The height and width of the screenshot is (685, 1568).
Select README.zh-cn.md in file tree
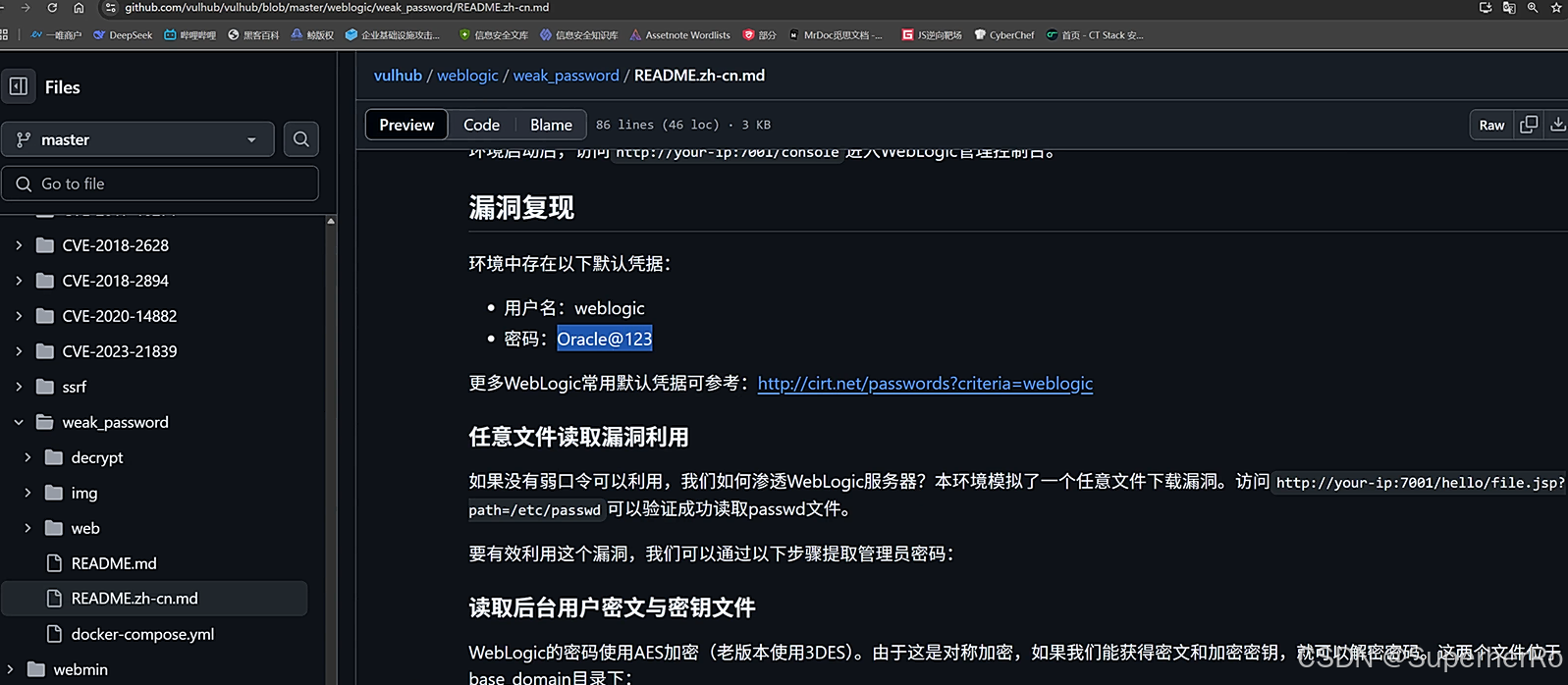(x=154, y=599)
